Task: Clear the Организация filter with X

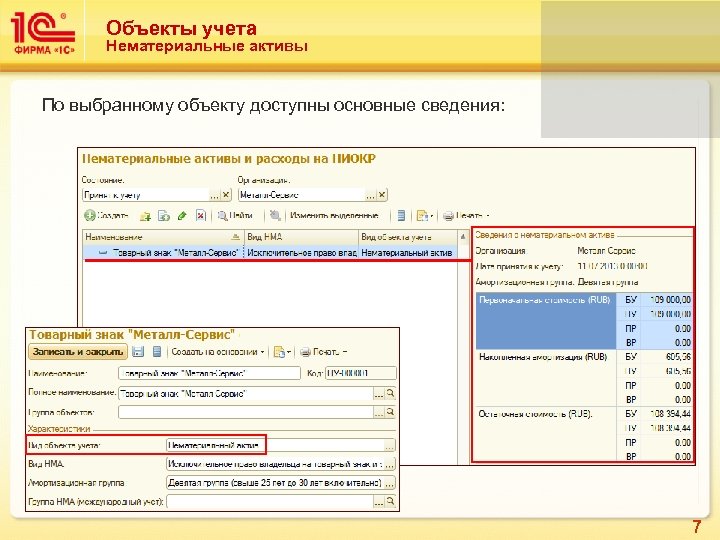Action: pos(382,195)
